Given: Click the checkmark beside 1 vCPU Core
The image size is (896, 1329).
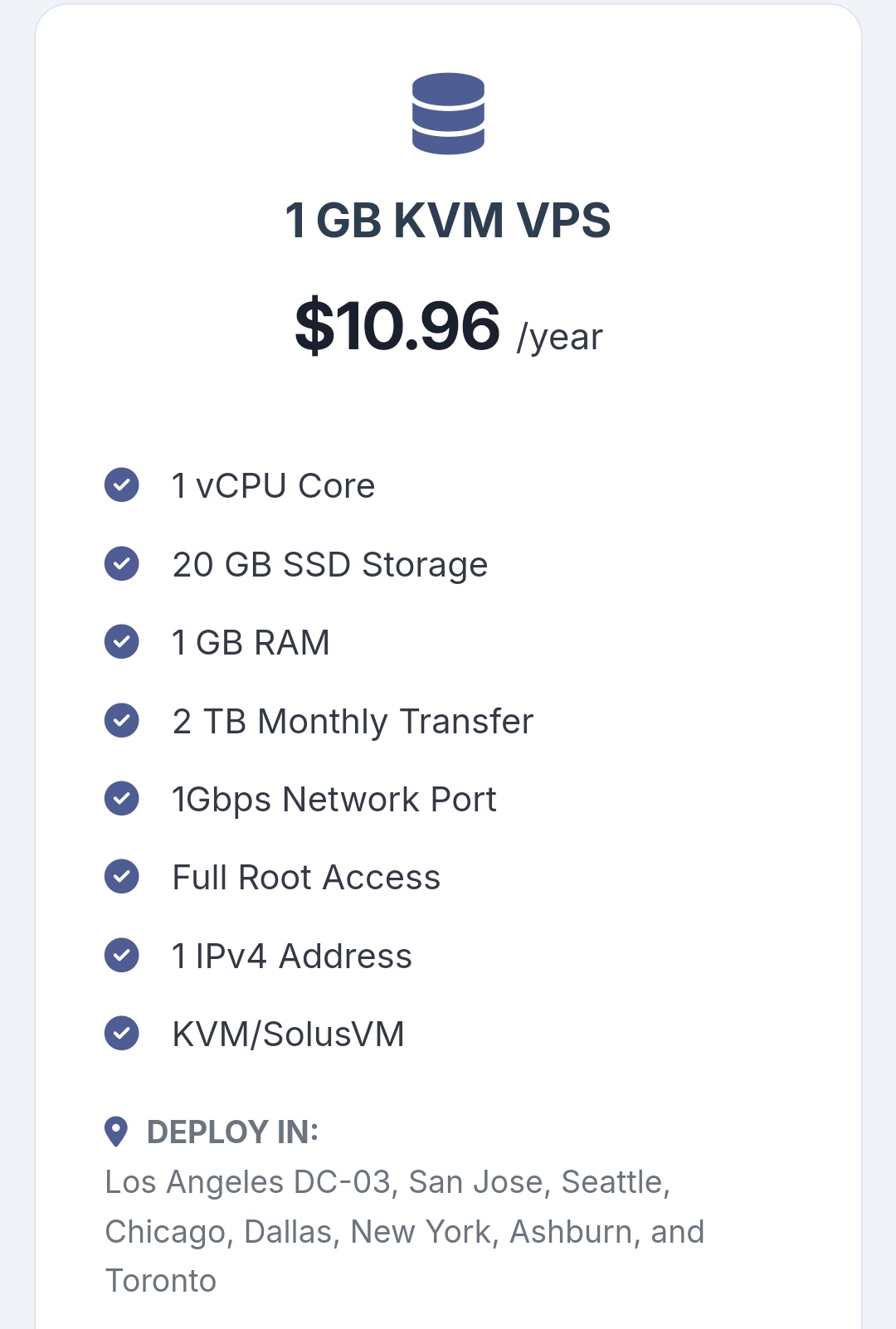Looking at the screenshot, I should (122, 485).
